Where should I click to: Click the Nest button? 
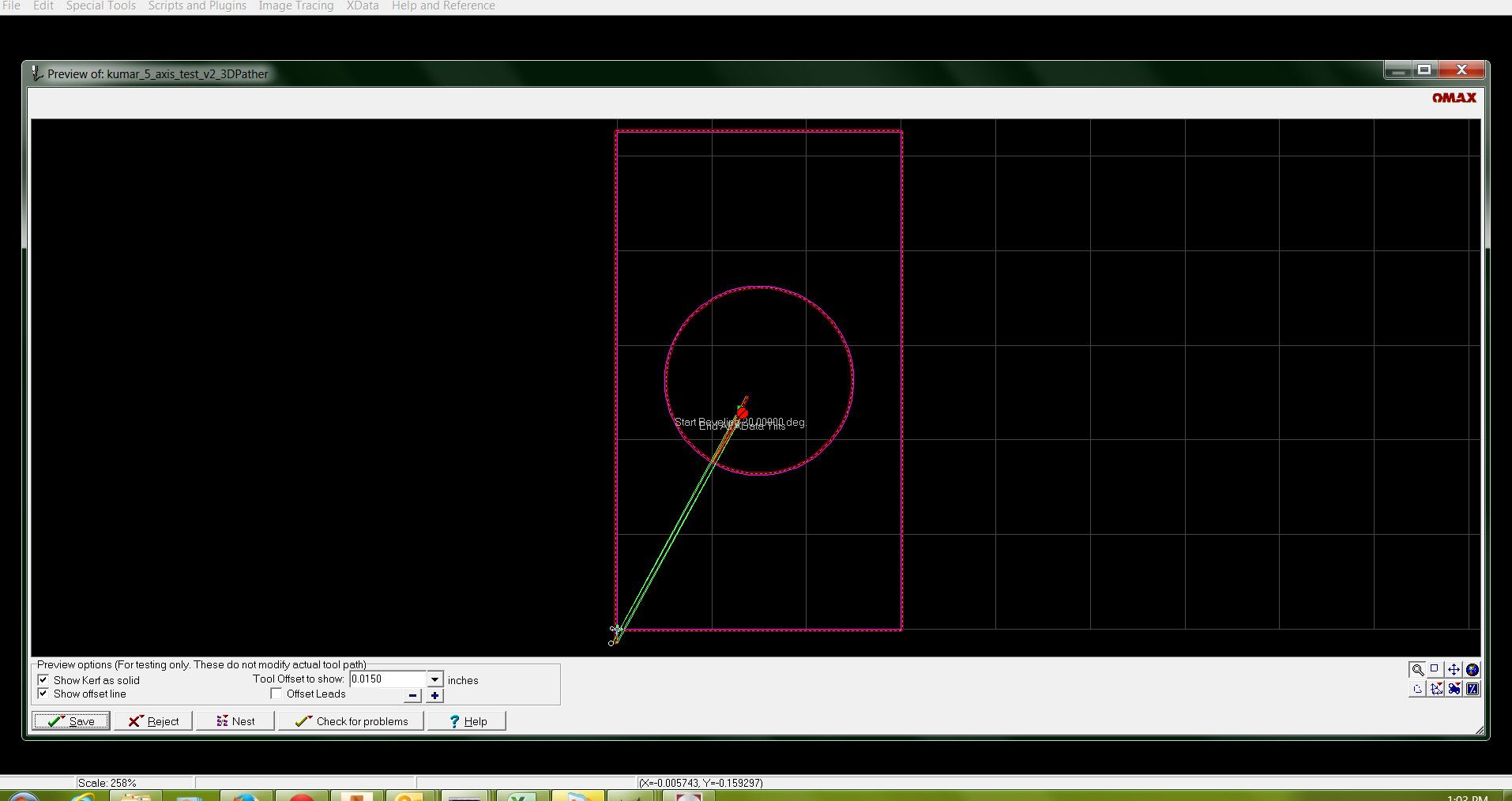pyautogui.click(x=235, y=720)
